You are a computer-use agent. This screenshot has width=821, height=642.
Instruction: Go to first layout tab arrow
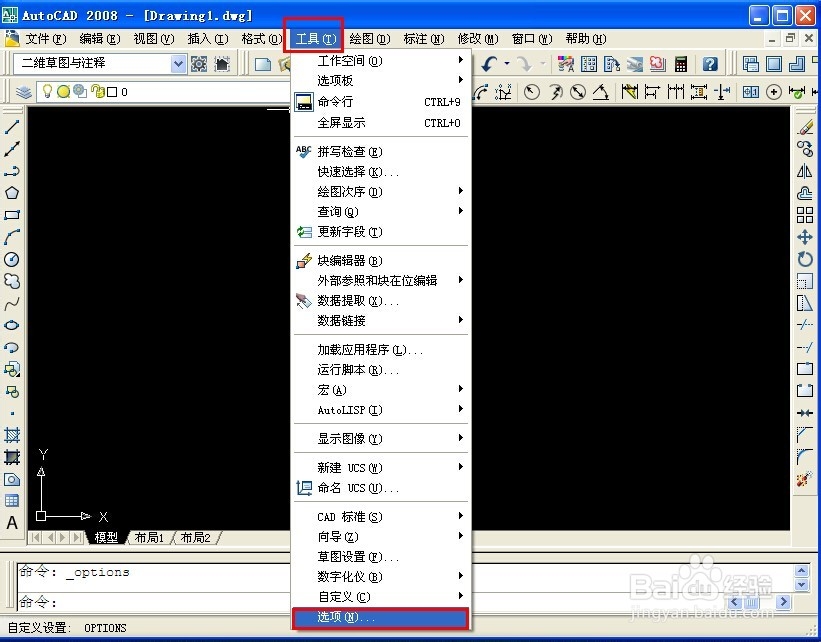36,537
